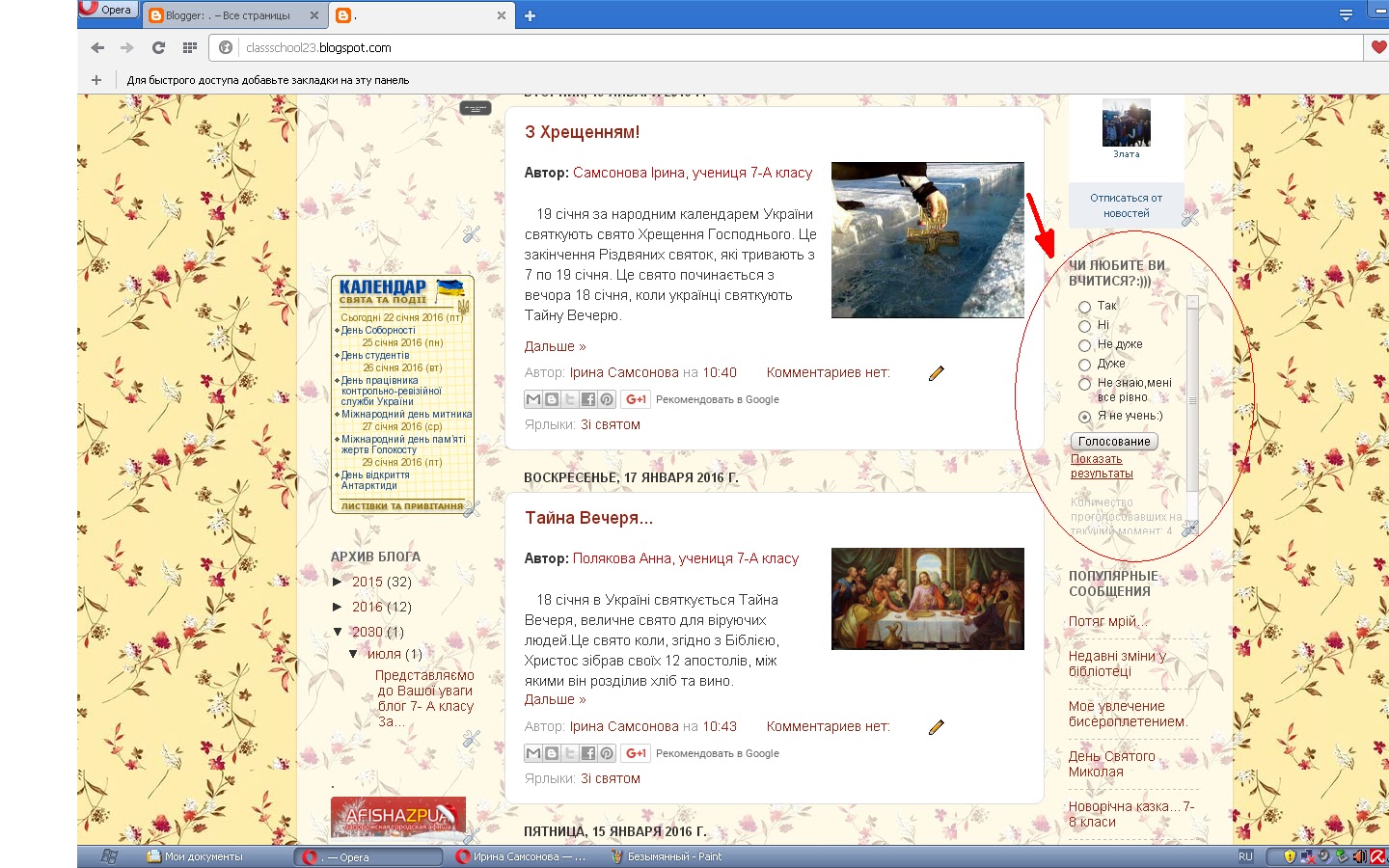
Task: Open the Speed Dial grid icon
Action: point(190,47)
